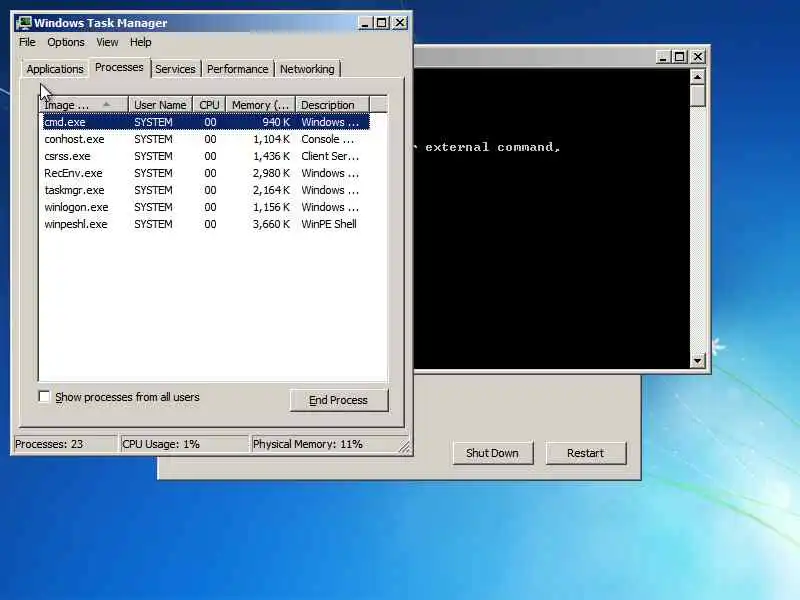Click the 3,660 K memory value

(x=271, y=224)
